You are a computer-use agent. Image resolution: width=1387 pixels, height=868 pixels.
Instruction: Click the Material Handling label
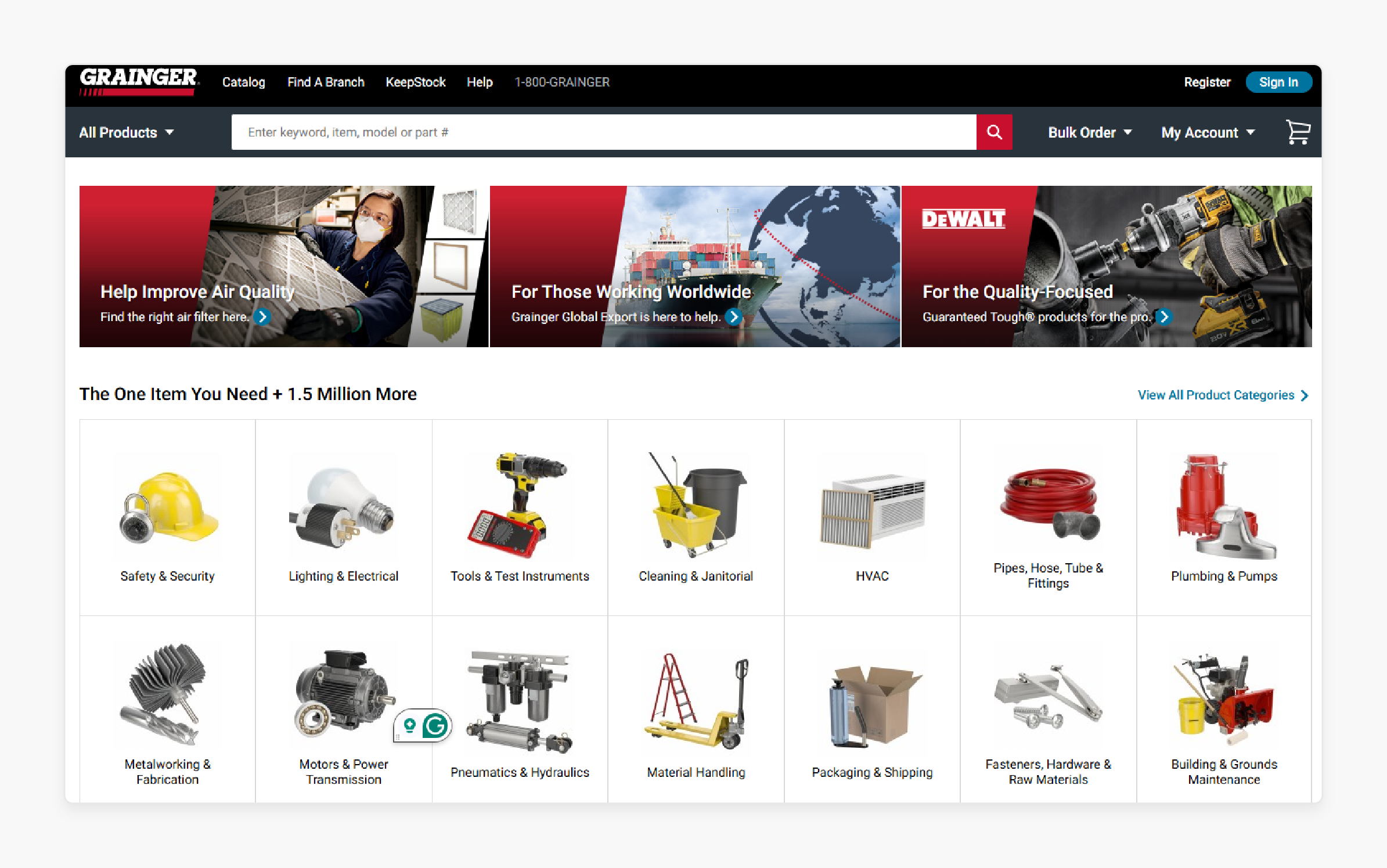pos(696,772)
